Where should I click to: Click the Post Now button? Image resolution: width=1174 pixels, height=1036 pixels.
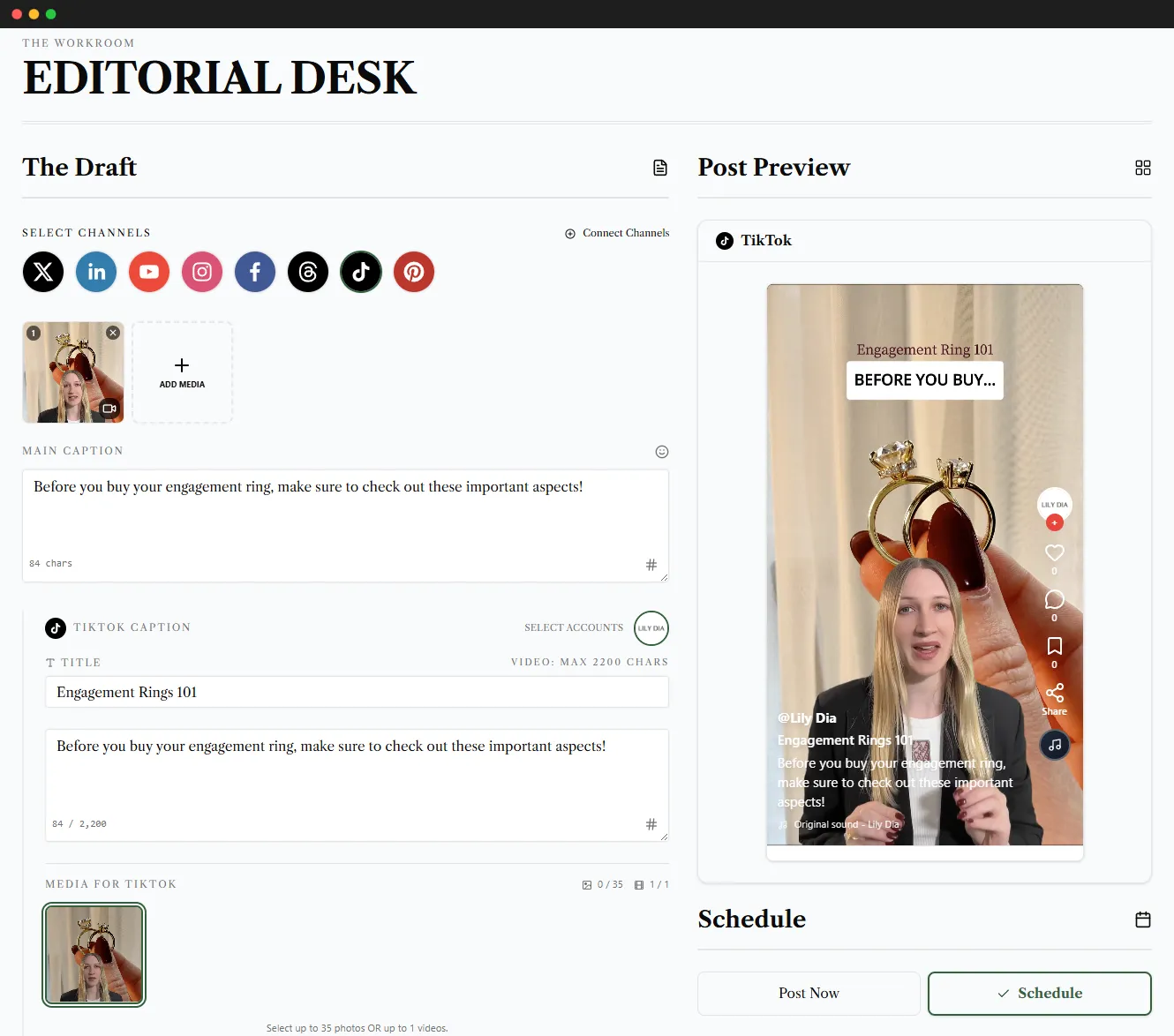[808, 993]
